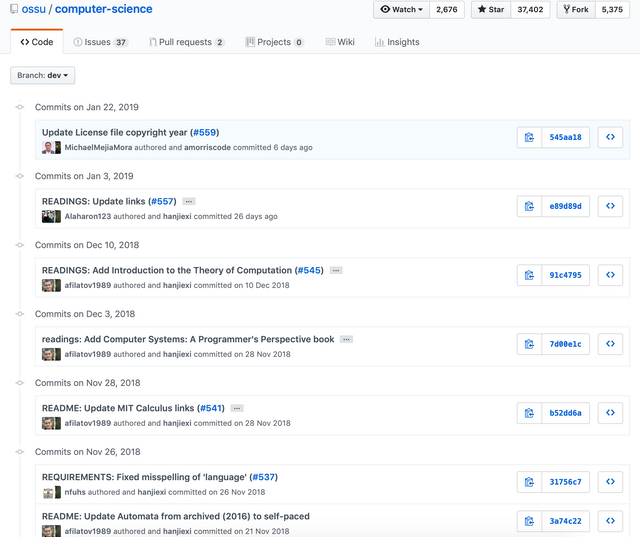
Task: Copy full SHA for commit e89d89d
Action: (529, 206)
